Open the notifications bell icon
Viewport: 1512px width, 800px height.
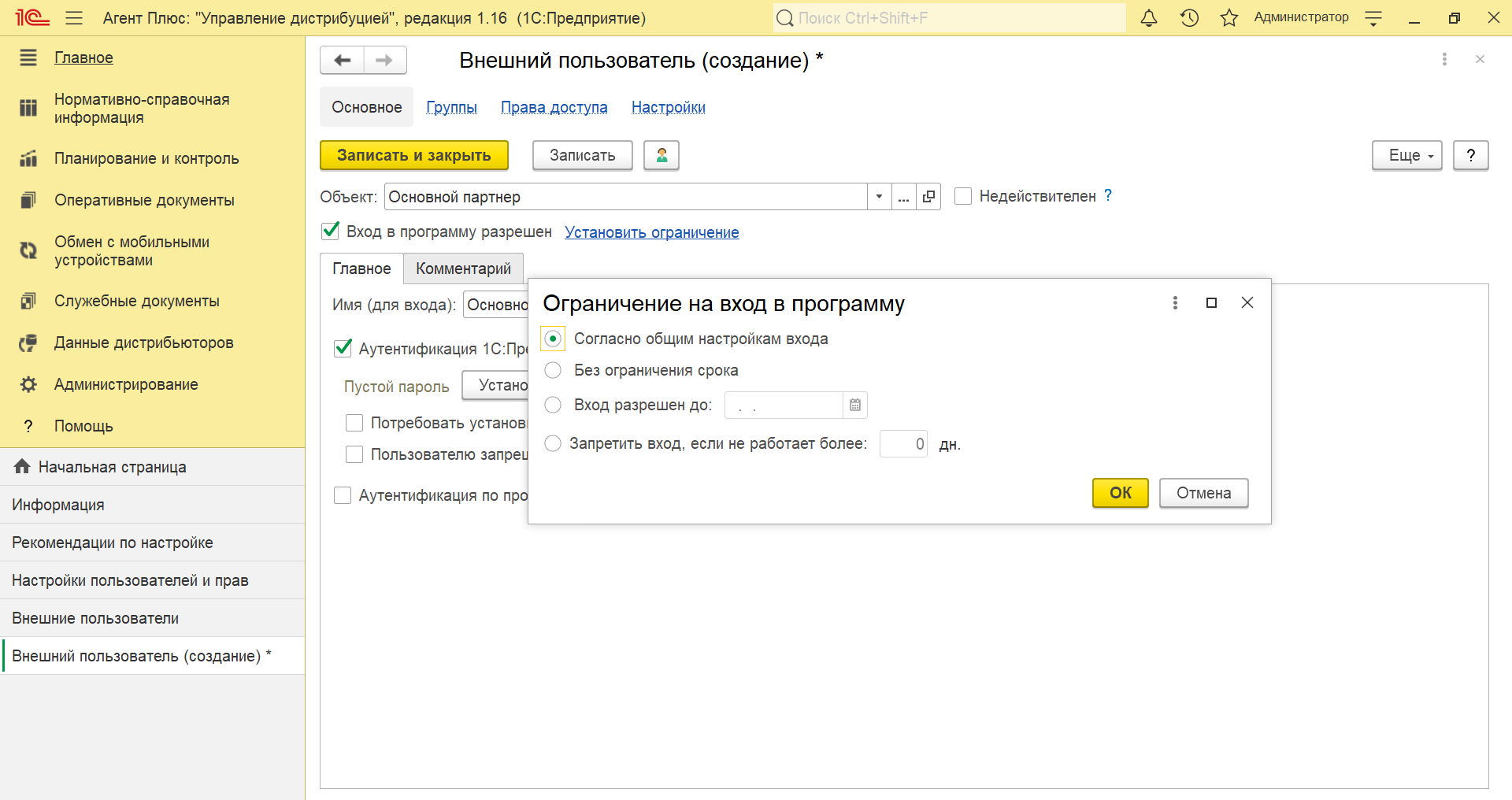coord(1149,18)
